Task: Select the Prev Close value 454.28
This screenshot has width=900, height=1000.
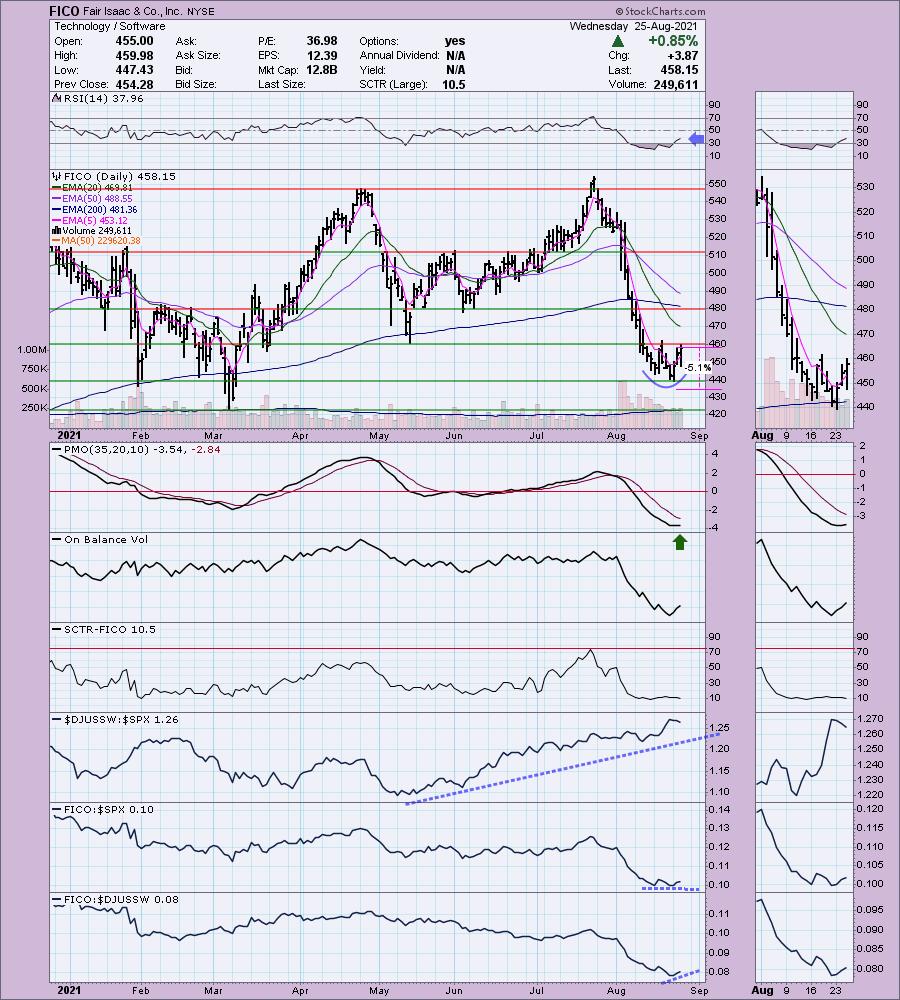Action: pos(135,84)
